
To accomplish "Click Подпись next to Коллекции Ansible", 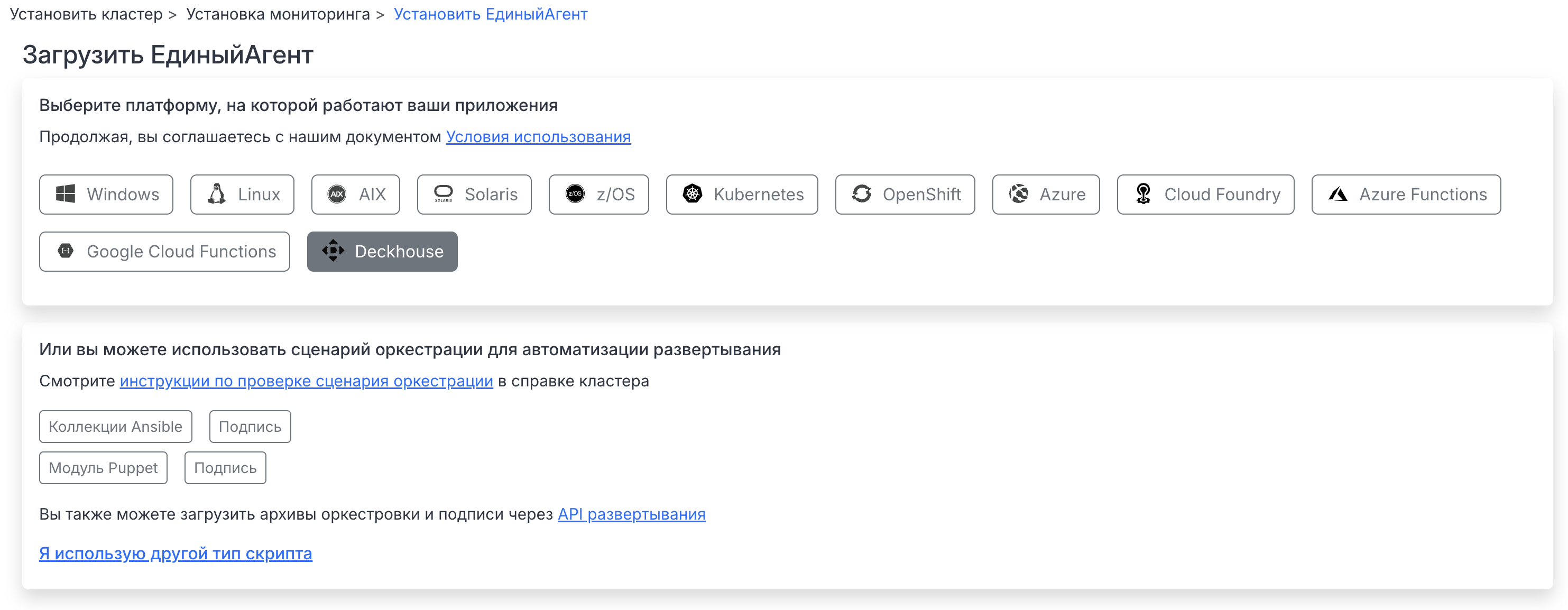I will click(x=250, y=426).
